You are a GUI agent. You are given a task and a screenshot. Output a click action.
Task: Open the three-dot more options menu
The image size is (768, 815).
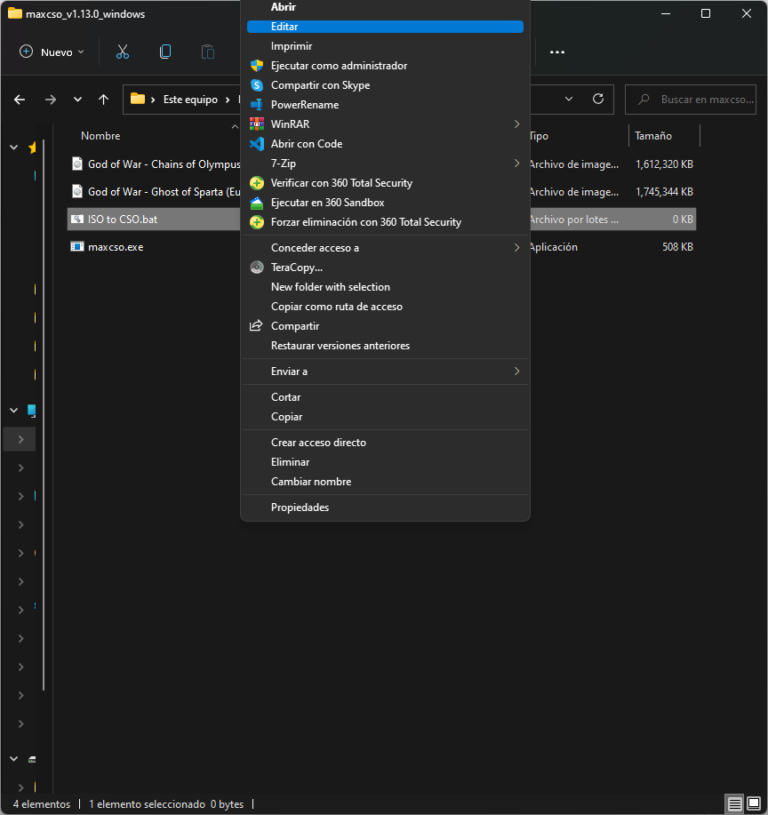tap(557, 52)
